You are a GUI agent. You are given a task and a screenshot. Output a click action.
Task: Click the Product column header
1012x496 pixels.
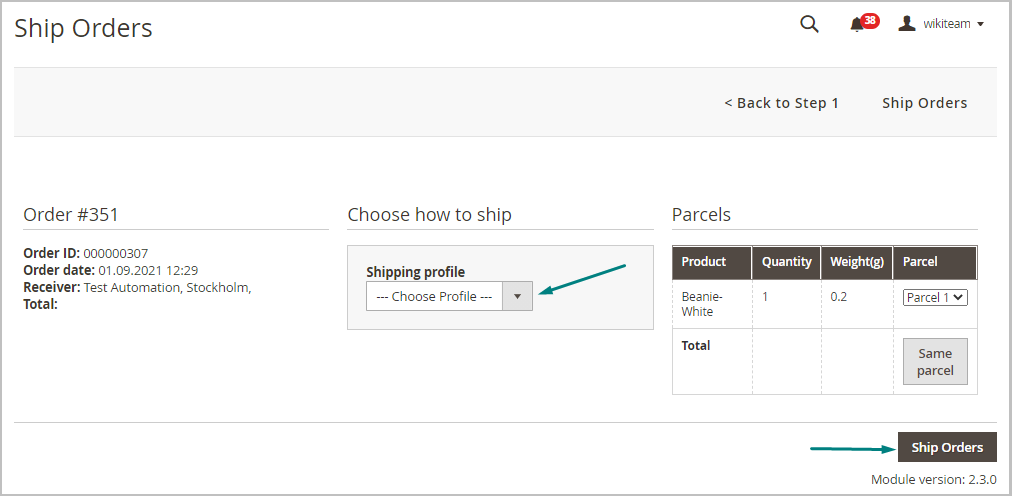tap(704, 262)
